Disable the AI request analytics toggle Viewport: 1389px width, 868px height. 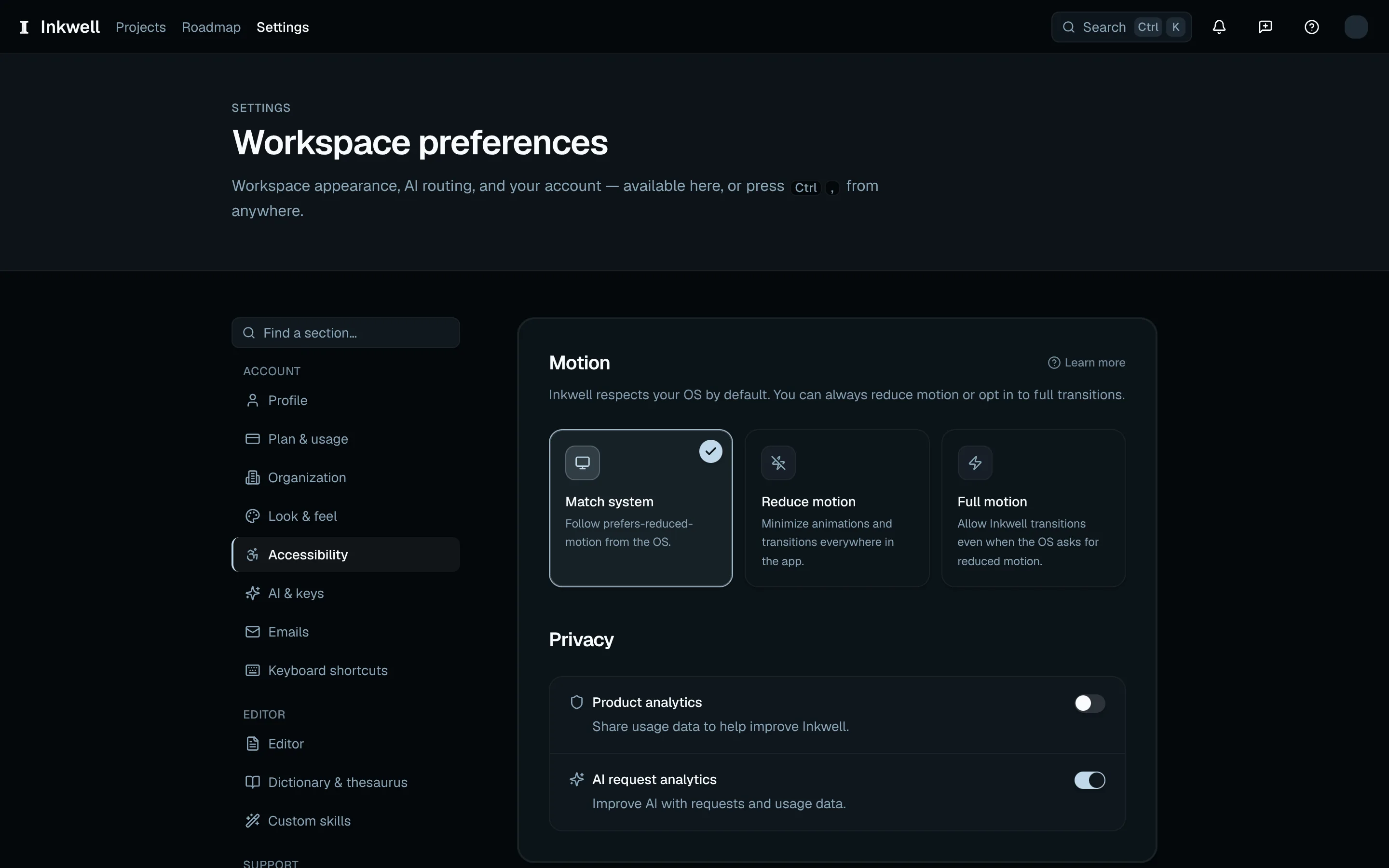(1089, 780)
